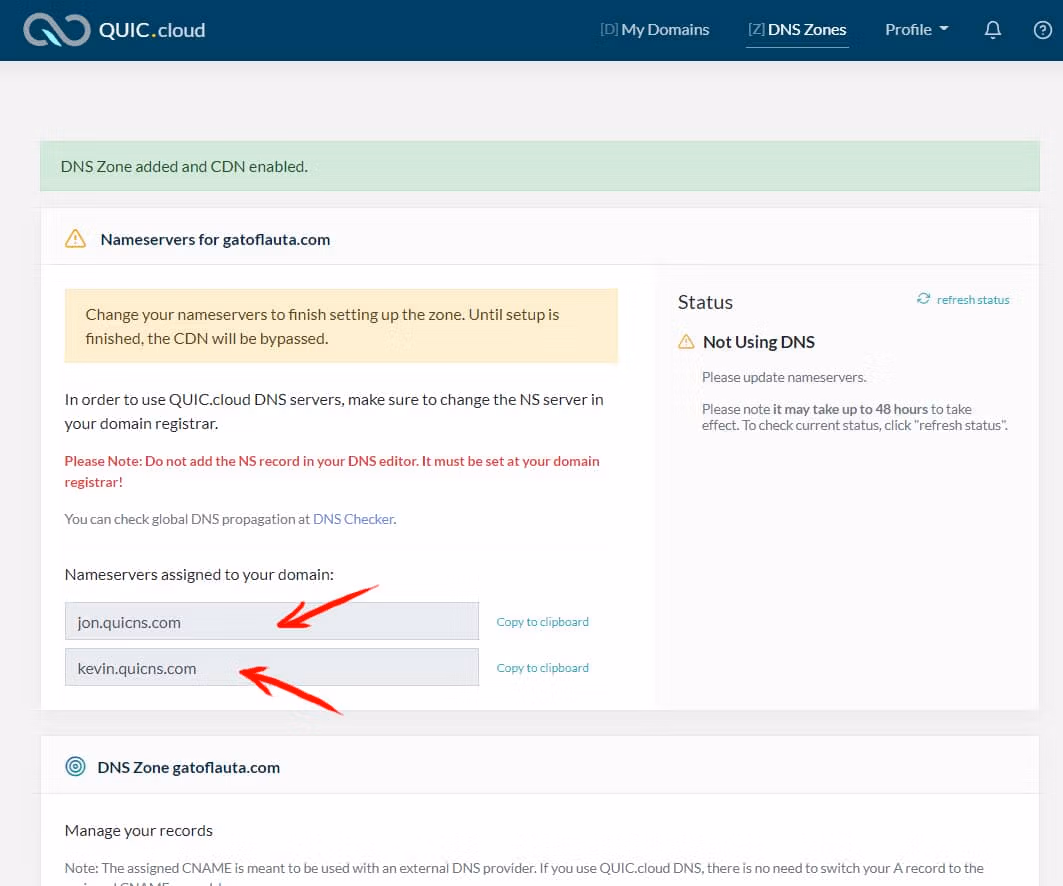The height and width of the screenshot is (886, 1063).
Task: Click the red 'Please Note' warning text
Action: coord(332,471)
